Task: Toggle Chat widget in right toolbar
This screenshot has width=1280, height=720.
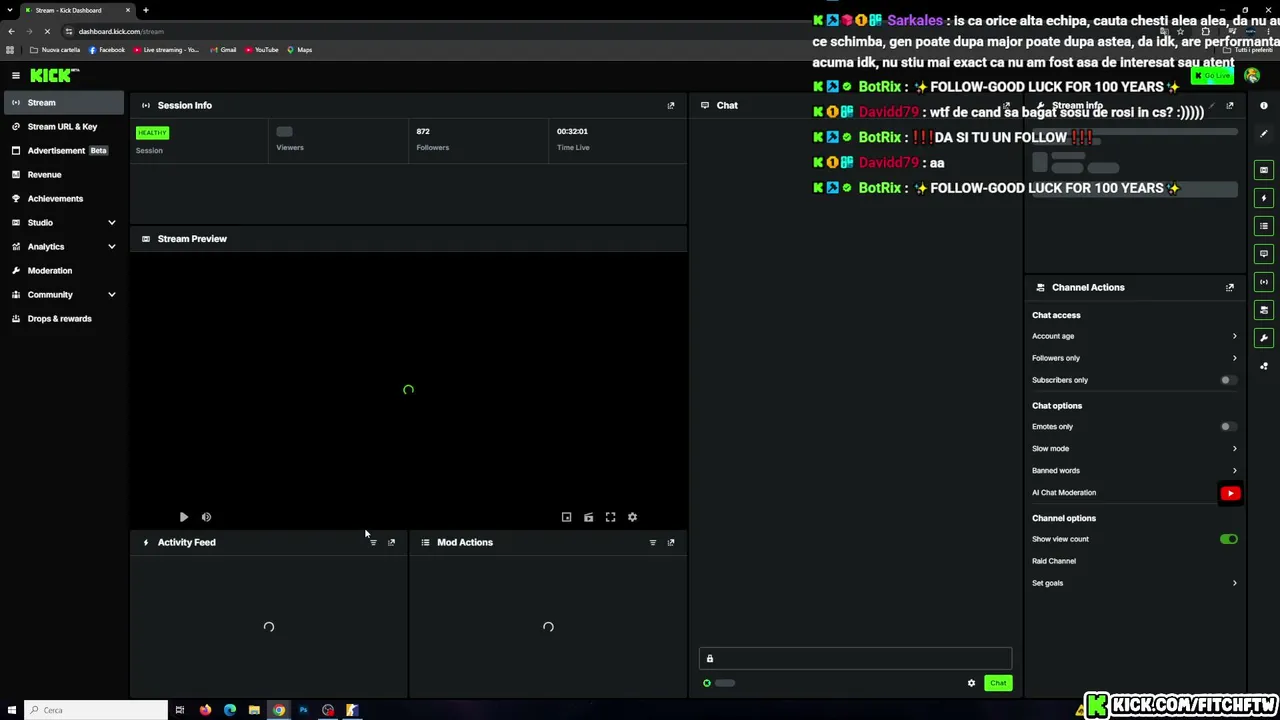Action: pyautogui.click(x=1264, y=254)
